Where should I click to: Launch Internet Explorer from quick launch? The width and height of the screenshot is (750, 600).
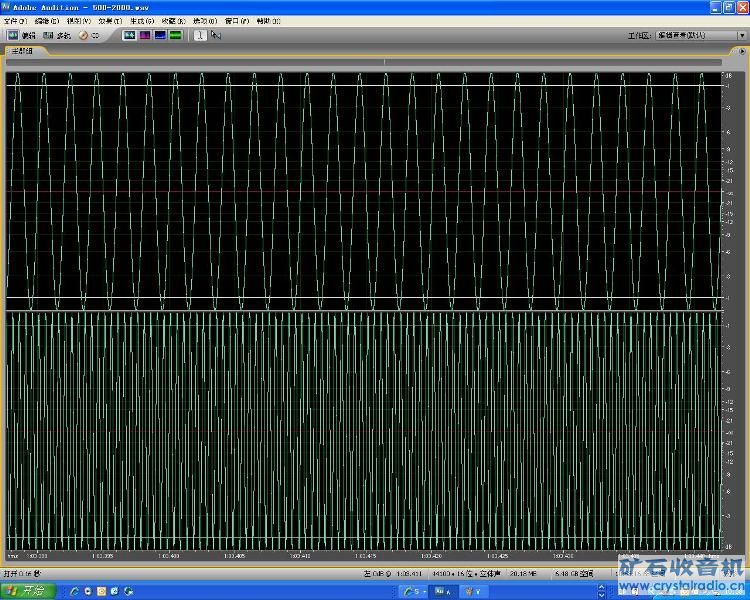point(74,591)
